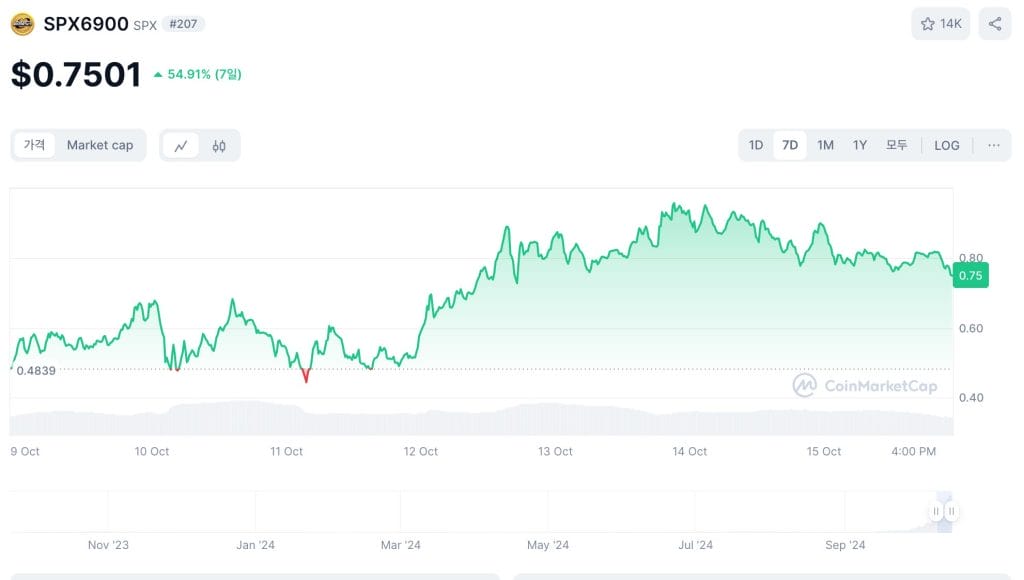
Task: Click the right range slider handle
Action: coord(952,511)
